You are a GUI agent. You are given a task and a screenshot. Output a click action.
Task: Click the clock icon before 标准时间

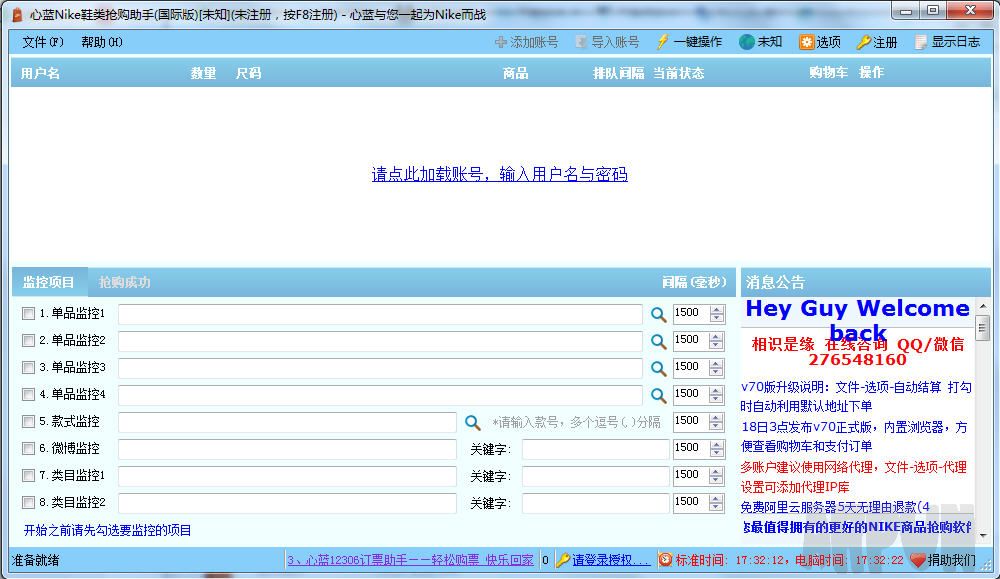pyautogui.click(x=665, y=560)
